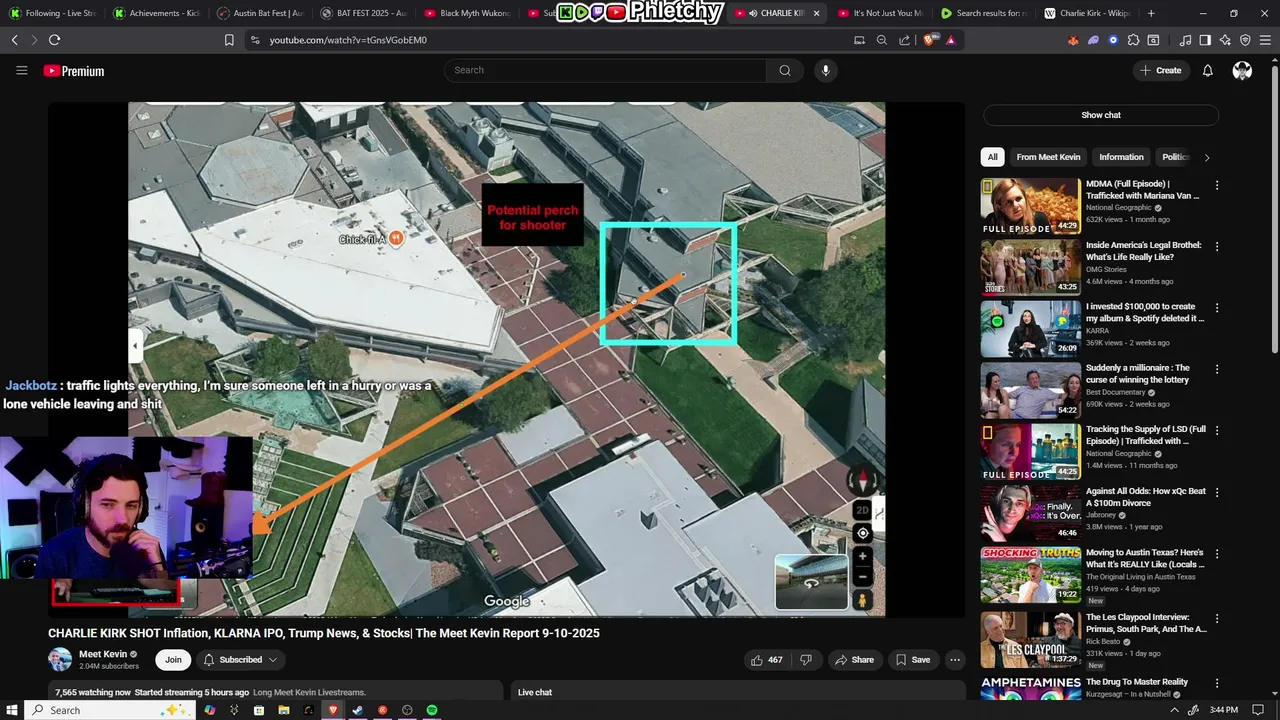Open The Drug To Master Reality video
The height and width of the screenshot is (720, 1280).
pyautogui.click(x=1137, y=682)
